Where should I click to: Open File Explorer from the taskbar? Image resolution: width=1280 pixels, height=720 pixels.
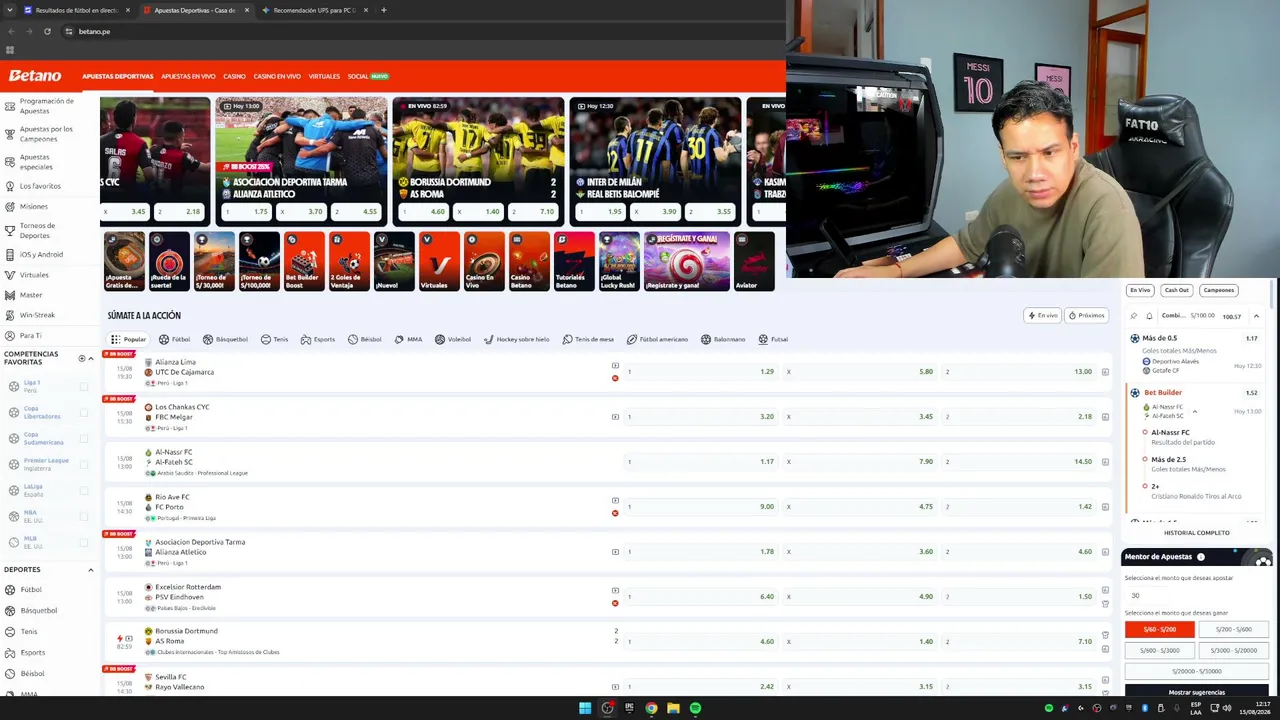(x=673, y=708)
